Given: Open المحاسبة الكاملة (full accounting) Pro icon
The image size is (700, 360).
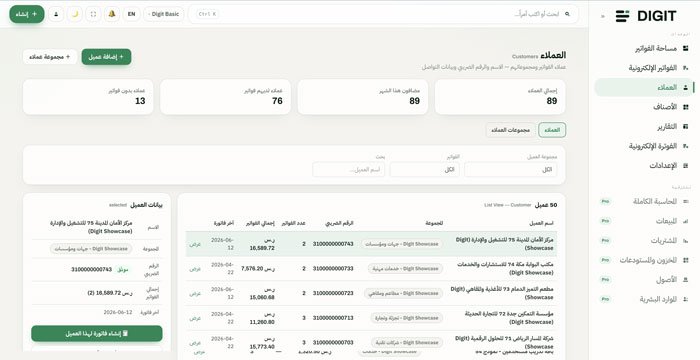Looking at the screenshot, I should [x=686, y=201].
